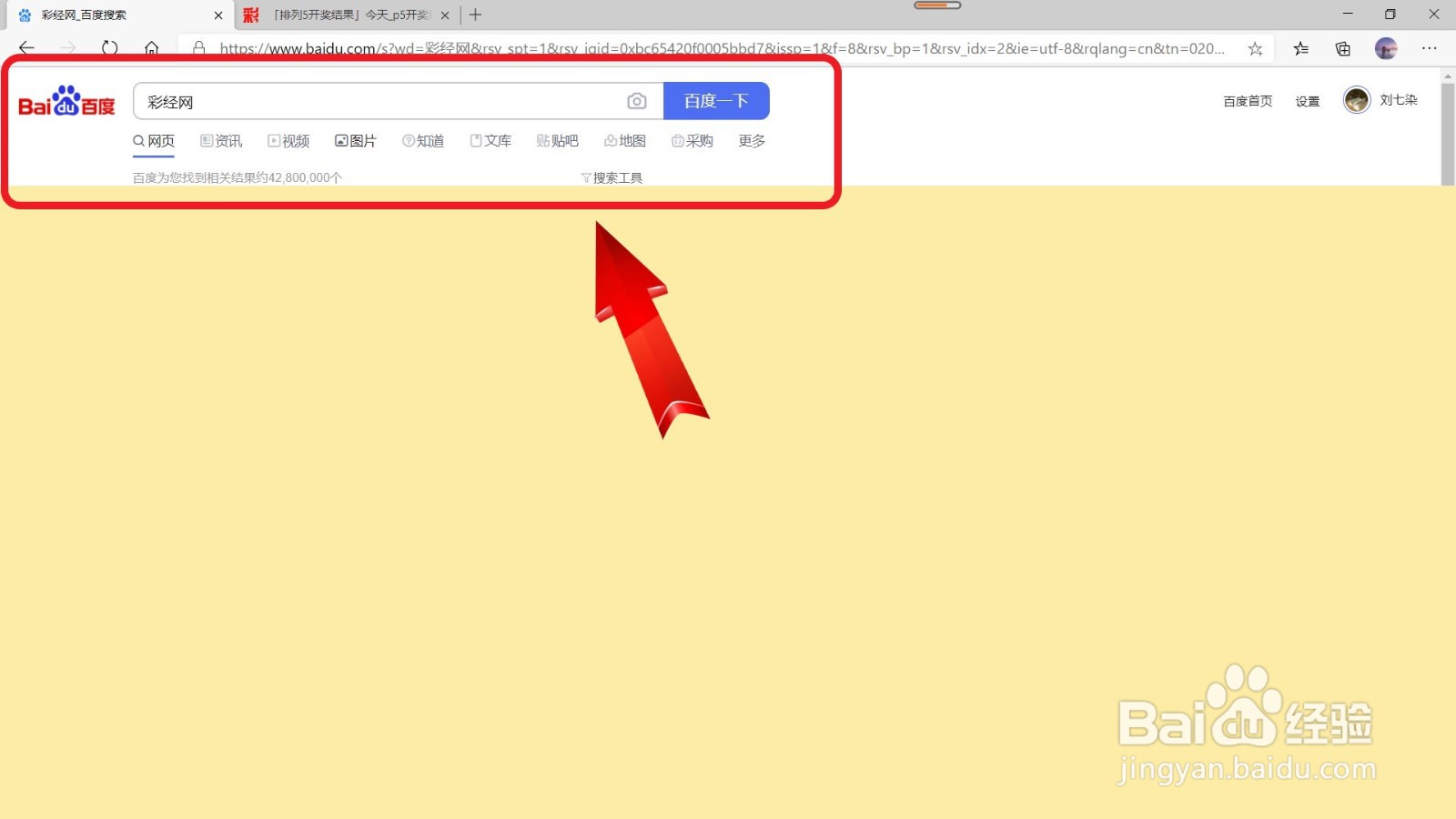
Task: Open the 文库 tab
Action: [x=490, y=141]
